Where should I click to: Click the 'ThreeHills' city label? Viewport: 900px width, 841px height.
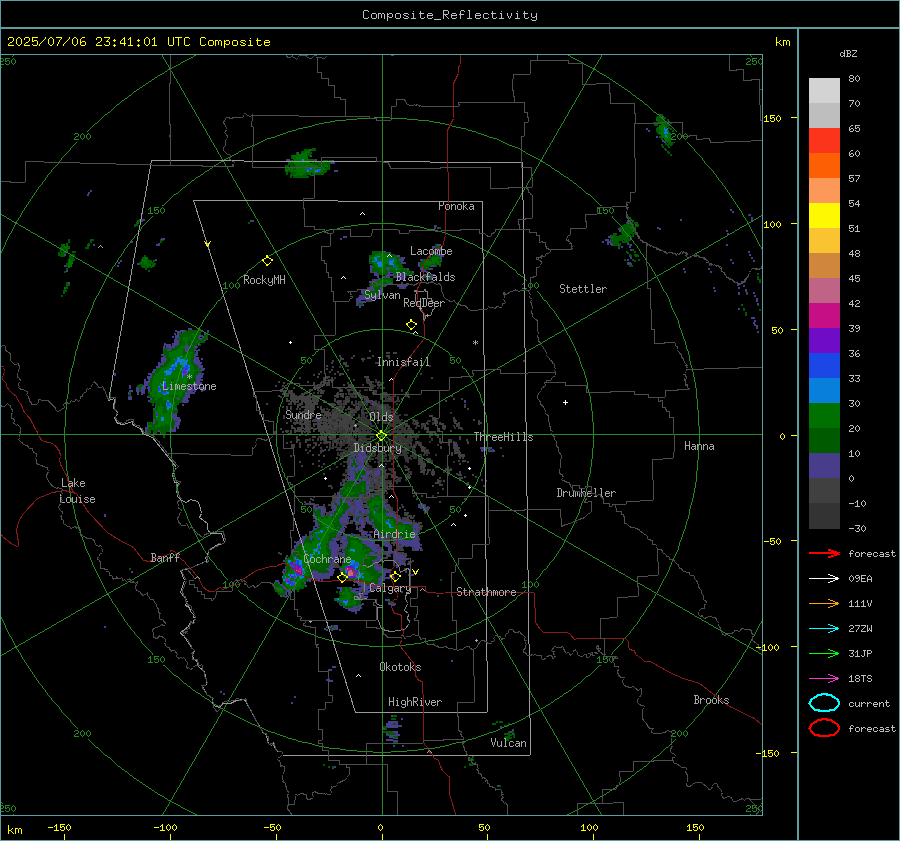coord(503,437)
